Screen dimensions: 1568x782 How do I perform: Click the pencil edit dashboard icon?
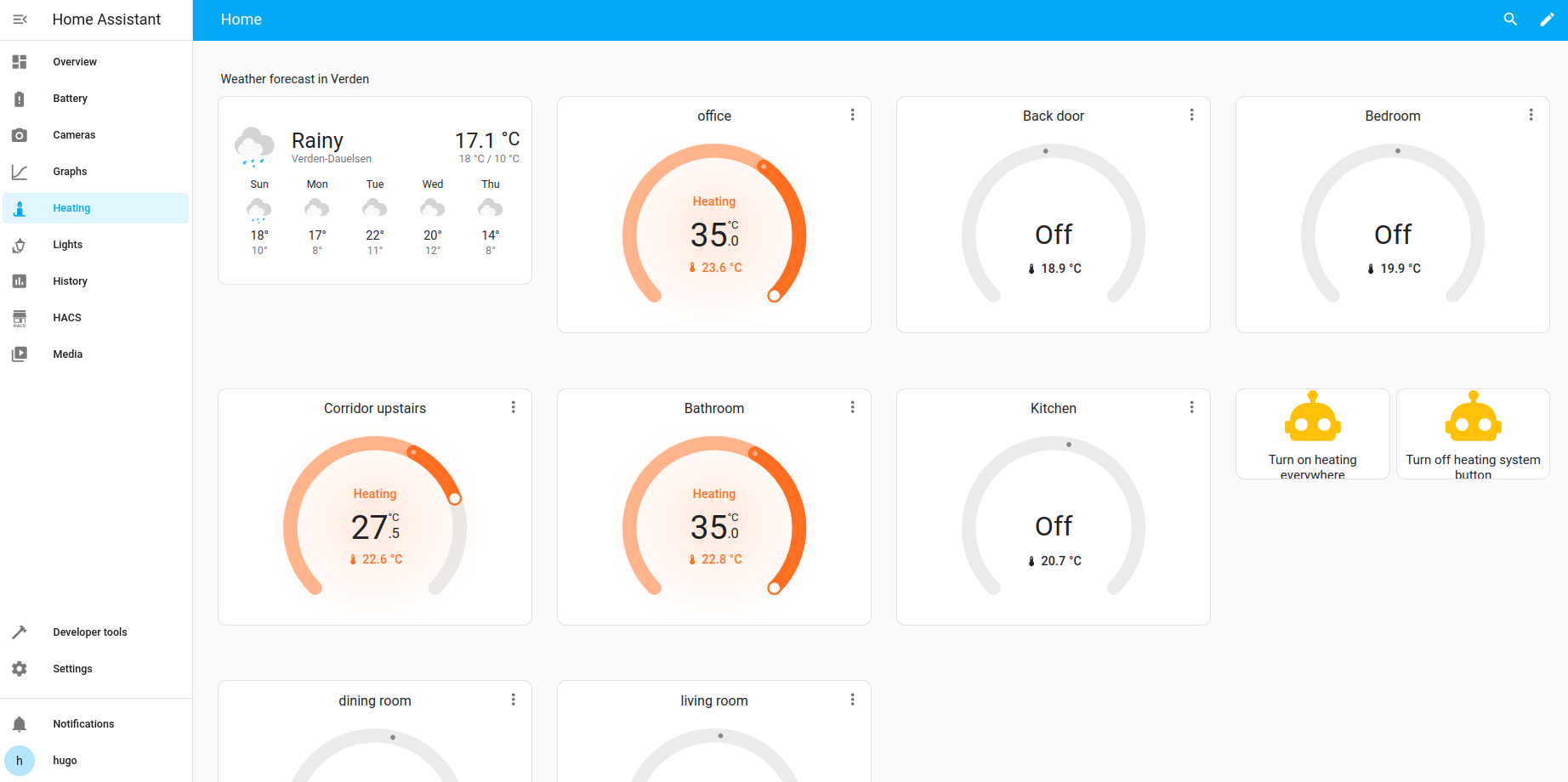click(1547, 20)
